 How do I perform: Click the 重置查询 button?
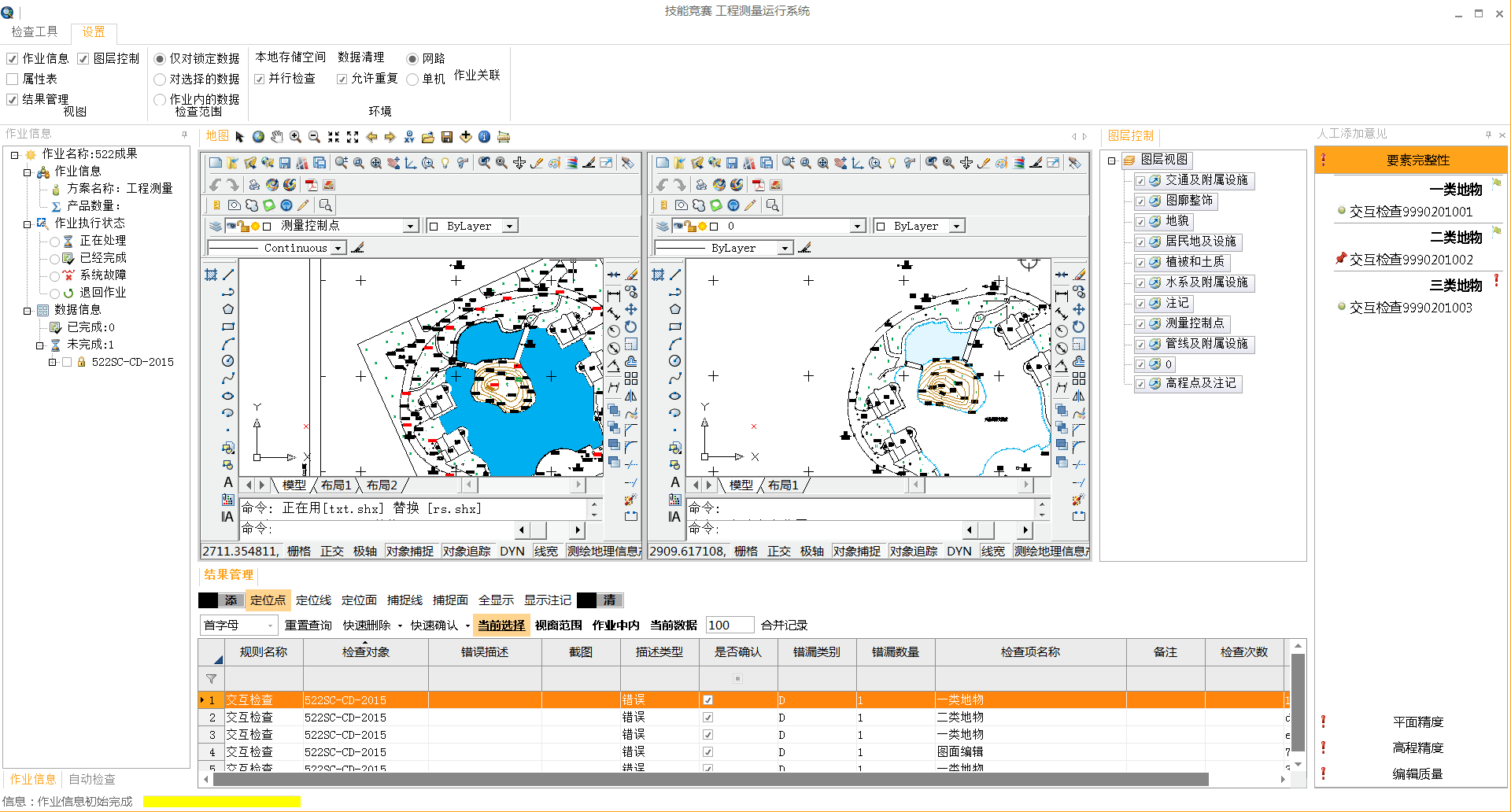coord(308,626)
